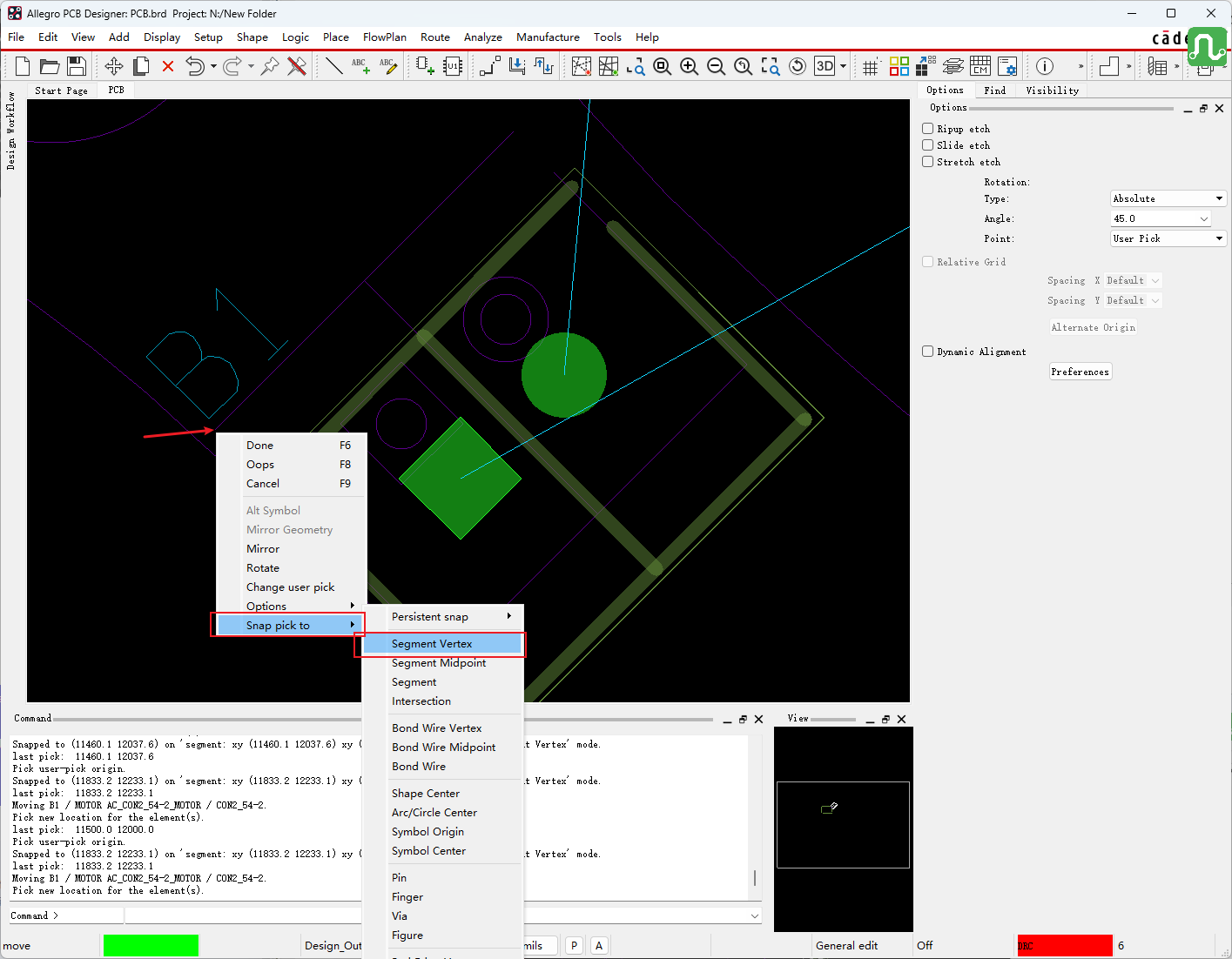The image size is (1232, 959).
Task: Open the rotation Type dropdown showing Absolute
Action: (x=1168, y=198)
